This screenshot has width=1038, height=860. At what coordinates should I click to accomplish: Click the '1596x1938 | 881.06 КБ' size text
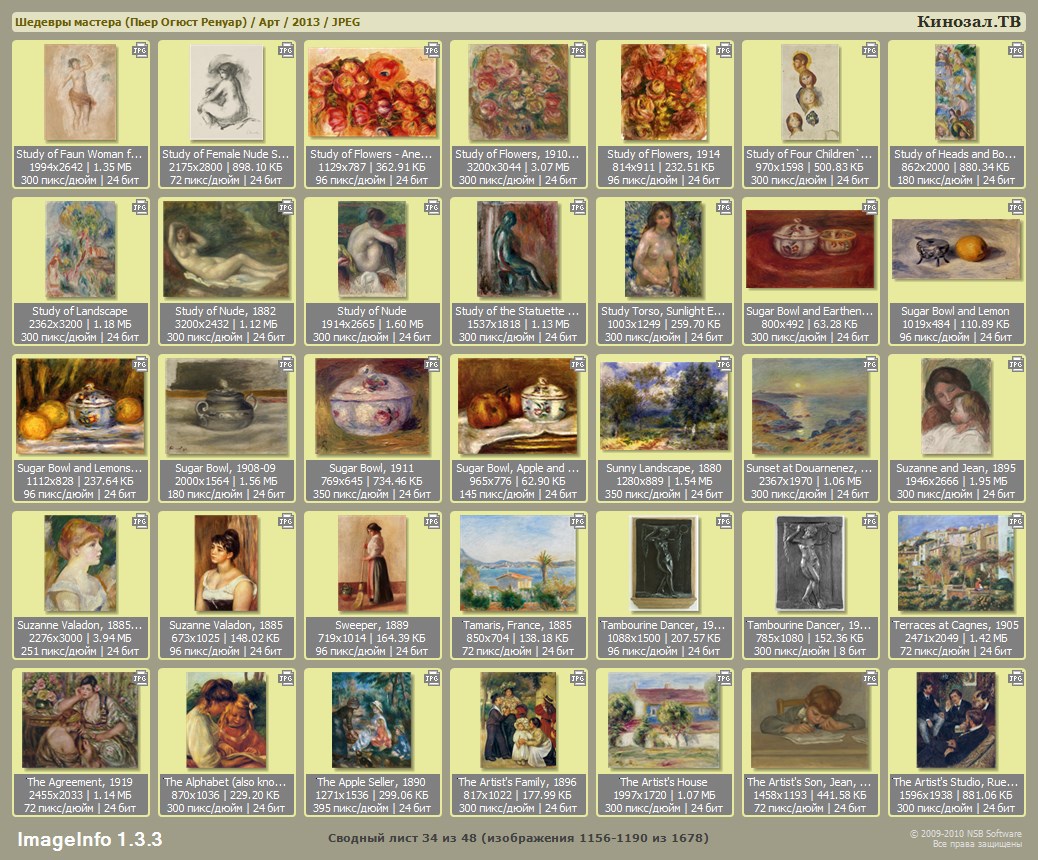pos(956,795)
